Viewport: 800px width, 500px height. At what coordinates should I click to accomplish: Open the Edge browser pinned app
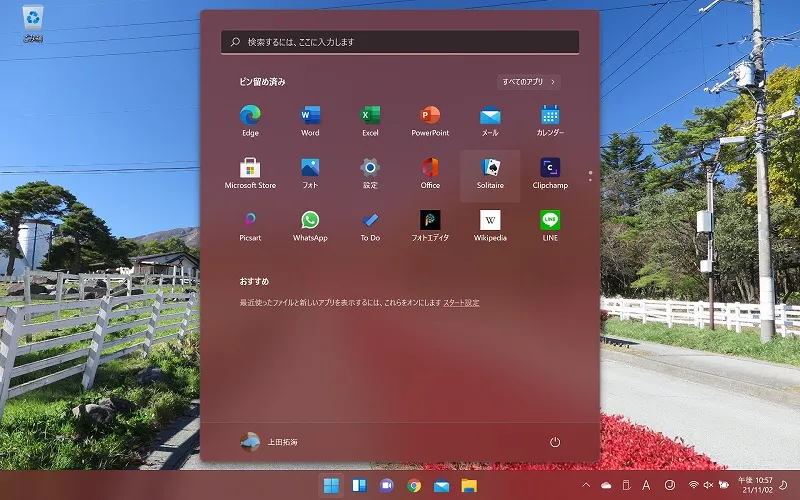(250, 121)
